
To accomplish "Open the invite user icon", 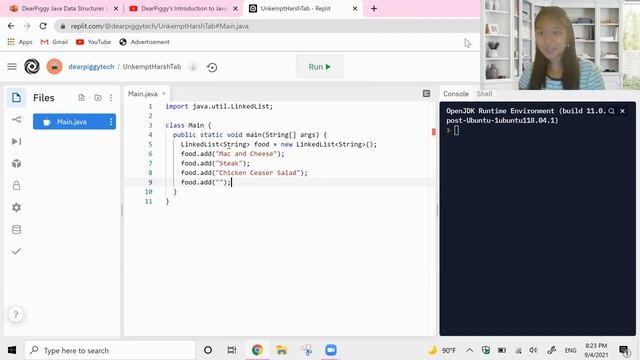I will point(193,67).
